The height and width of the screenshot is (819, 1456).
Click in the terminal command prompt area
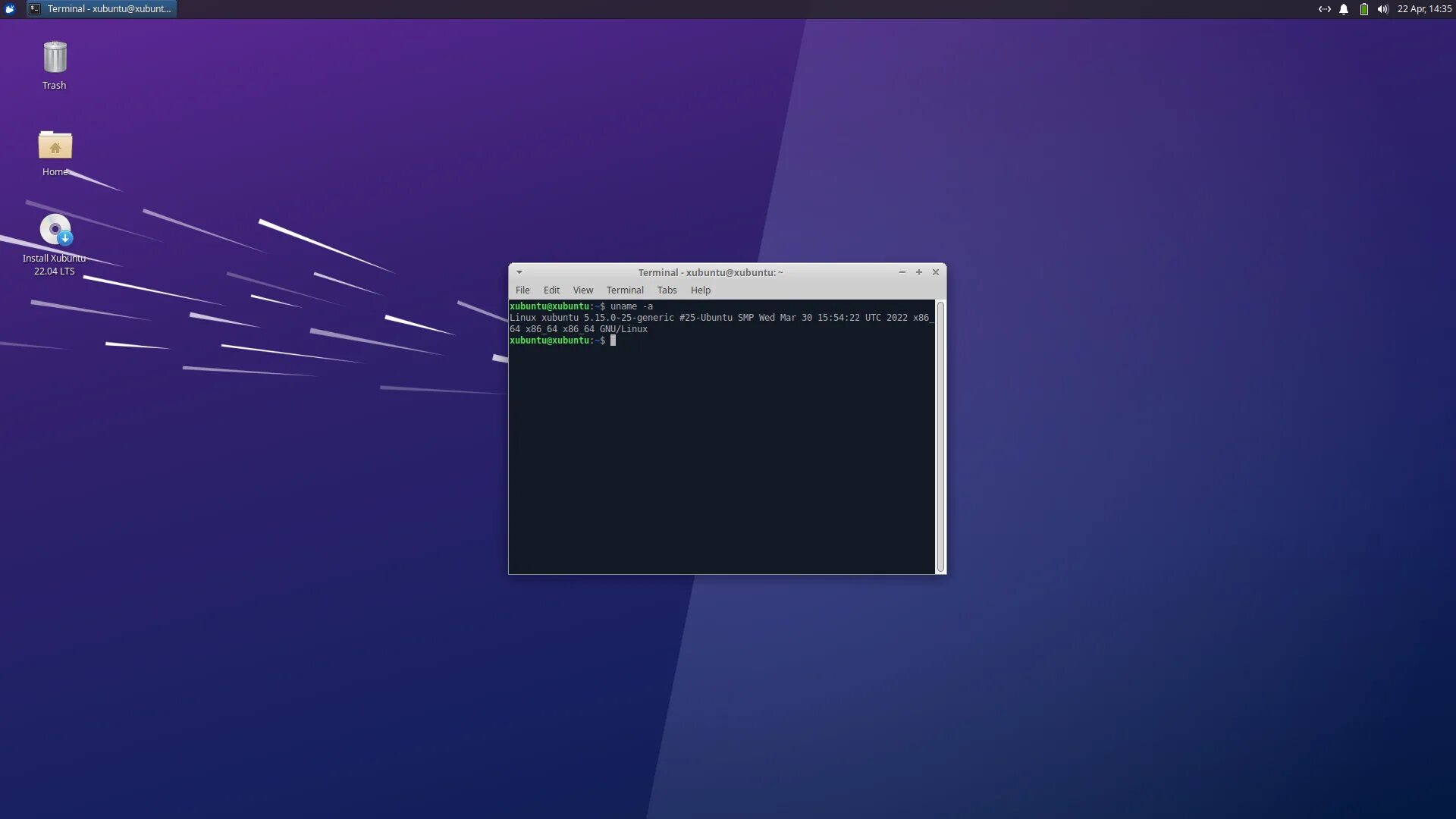coord(720,455)
